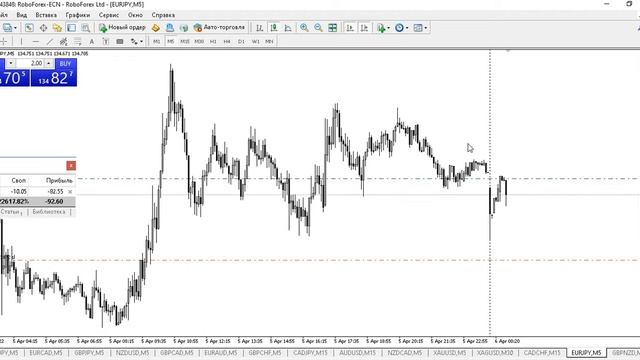
Task: Switch to line chart display
Action: [288, 28]
